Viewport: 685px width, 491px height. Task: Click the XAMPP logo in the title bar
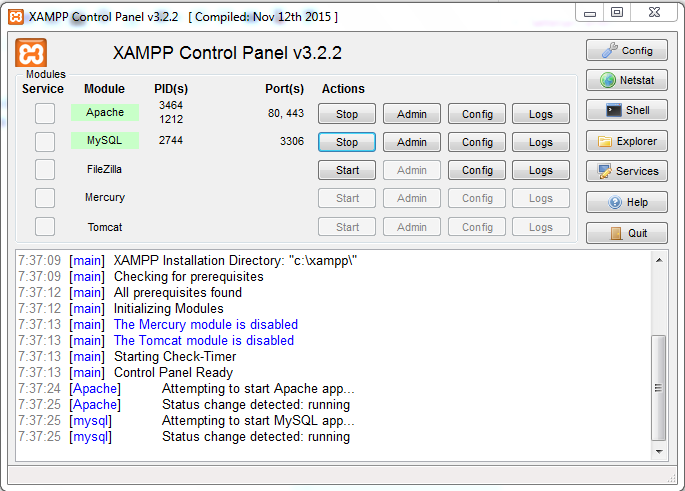click(x=16, y=17)
